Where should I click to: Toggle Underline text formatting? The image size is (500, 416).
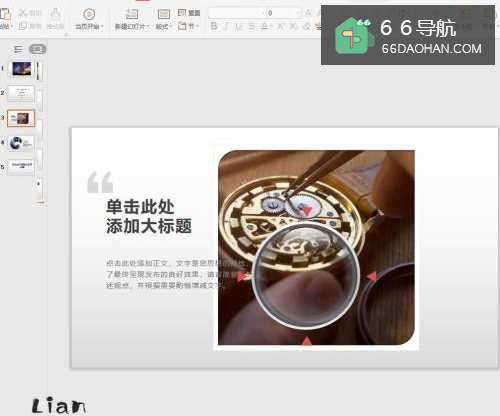239,26
